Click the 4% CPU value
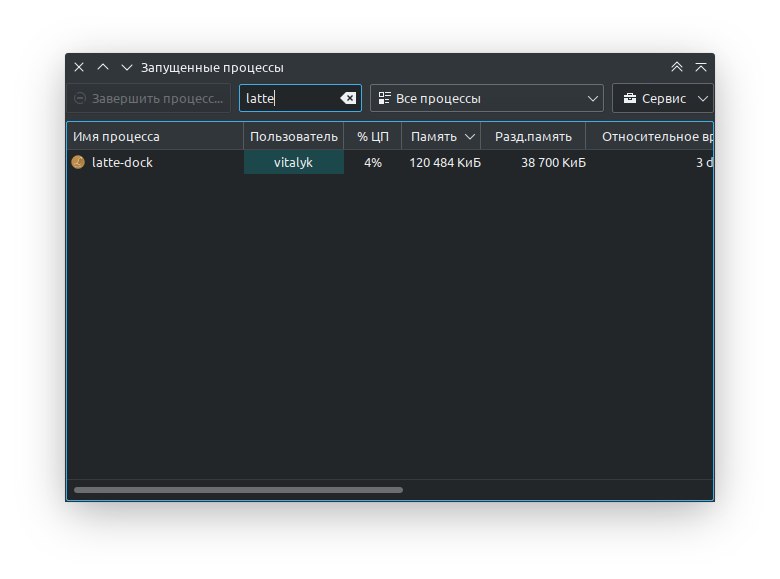 pos(373,163)
